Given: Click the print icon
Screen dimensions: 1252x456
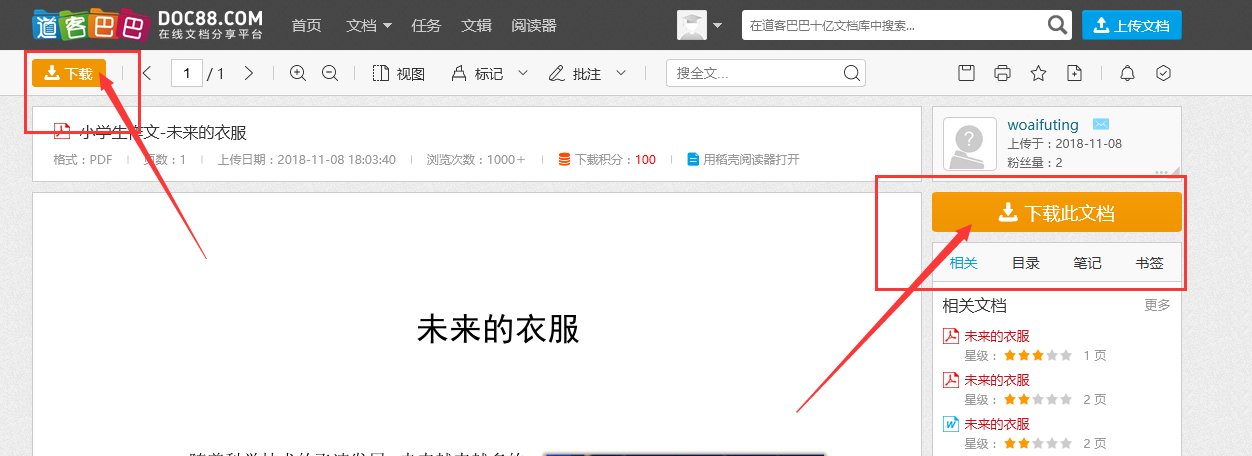Looking at the screenshot, I should pyautogui.click(x=1002, y=73).
